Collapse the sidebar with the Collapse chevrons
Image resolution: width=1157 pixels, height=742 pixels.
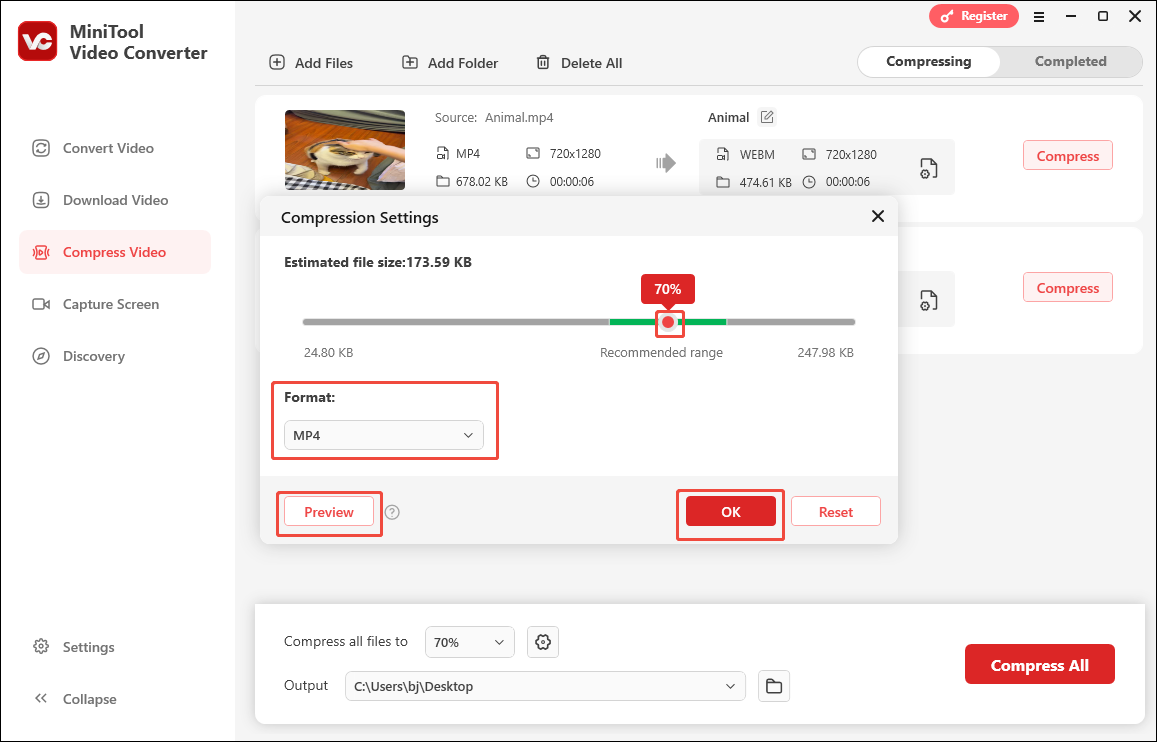click(75, 698)
